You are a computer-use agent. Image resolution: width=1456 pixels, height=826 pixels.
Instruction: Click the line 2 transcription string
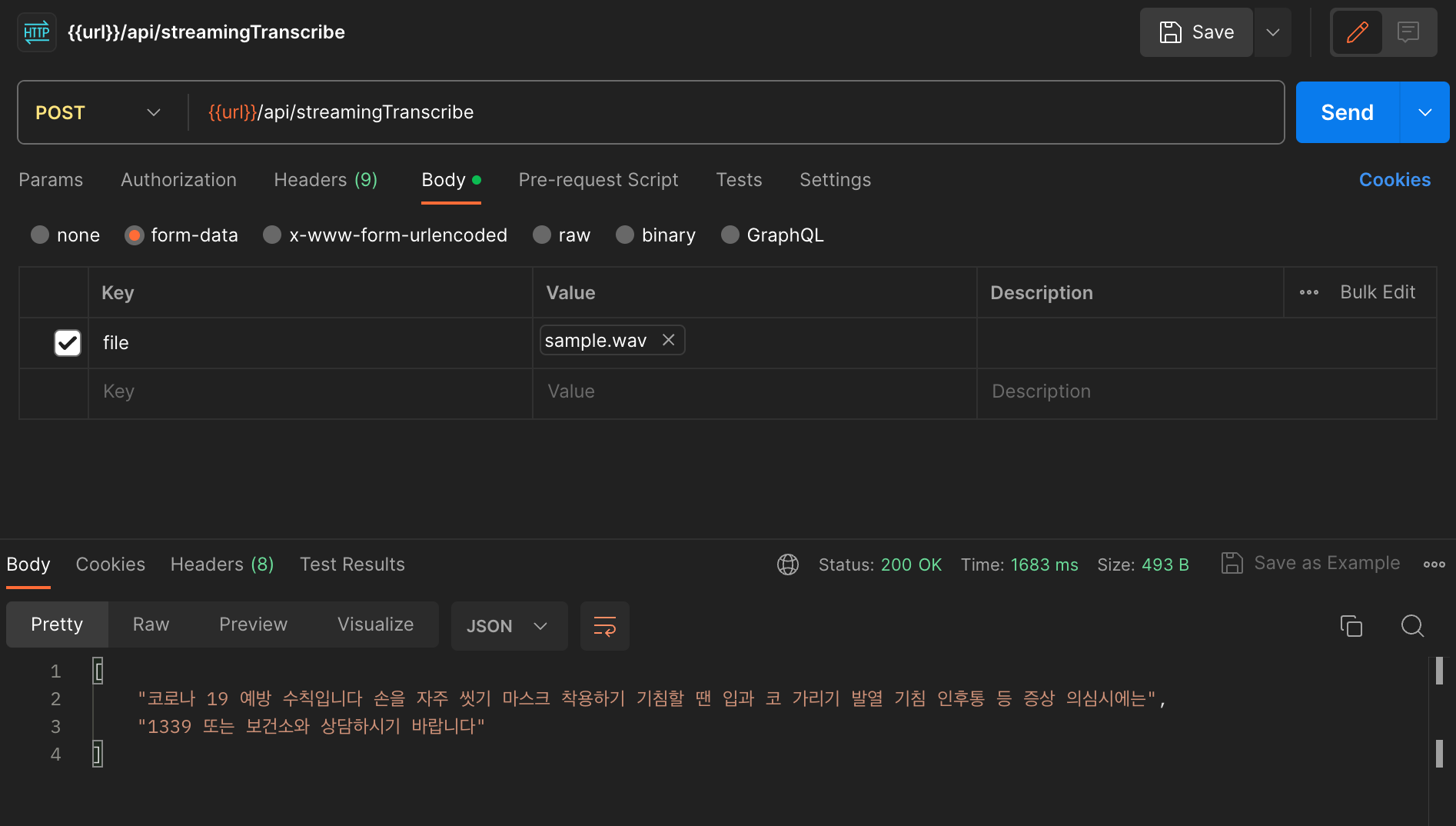pos(648,698)
